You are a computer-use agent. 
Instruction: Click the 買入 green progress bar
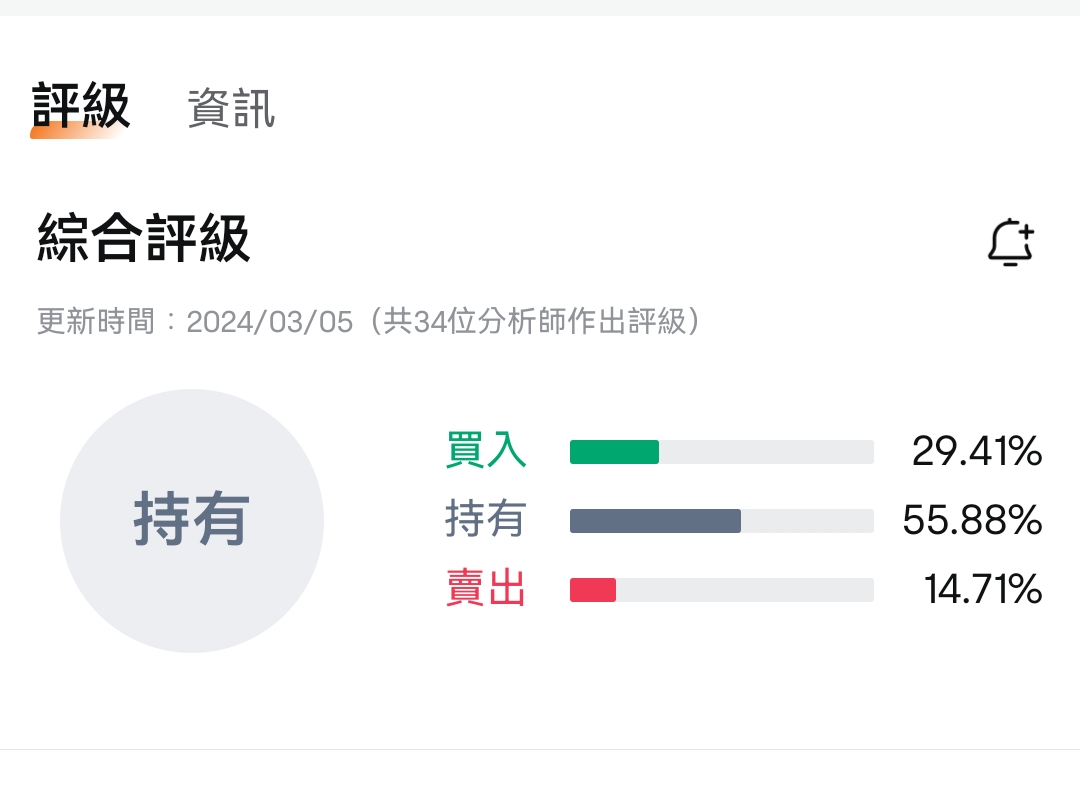click(613, 452)
